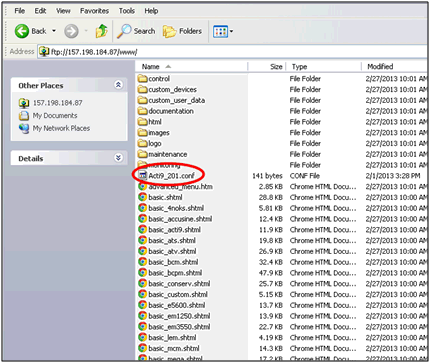
Task: Open My Network Places link
Action: pos(61,128)
